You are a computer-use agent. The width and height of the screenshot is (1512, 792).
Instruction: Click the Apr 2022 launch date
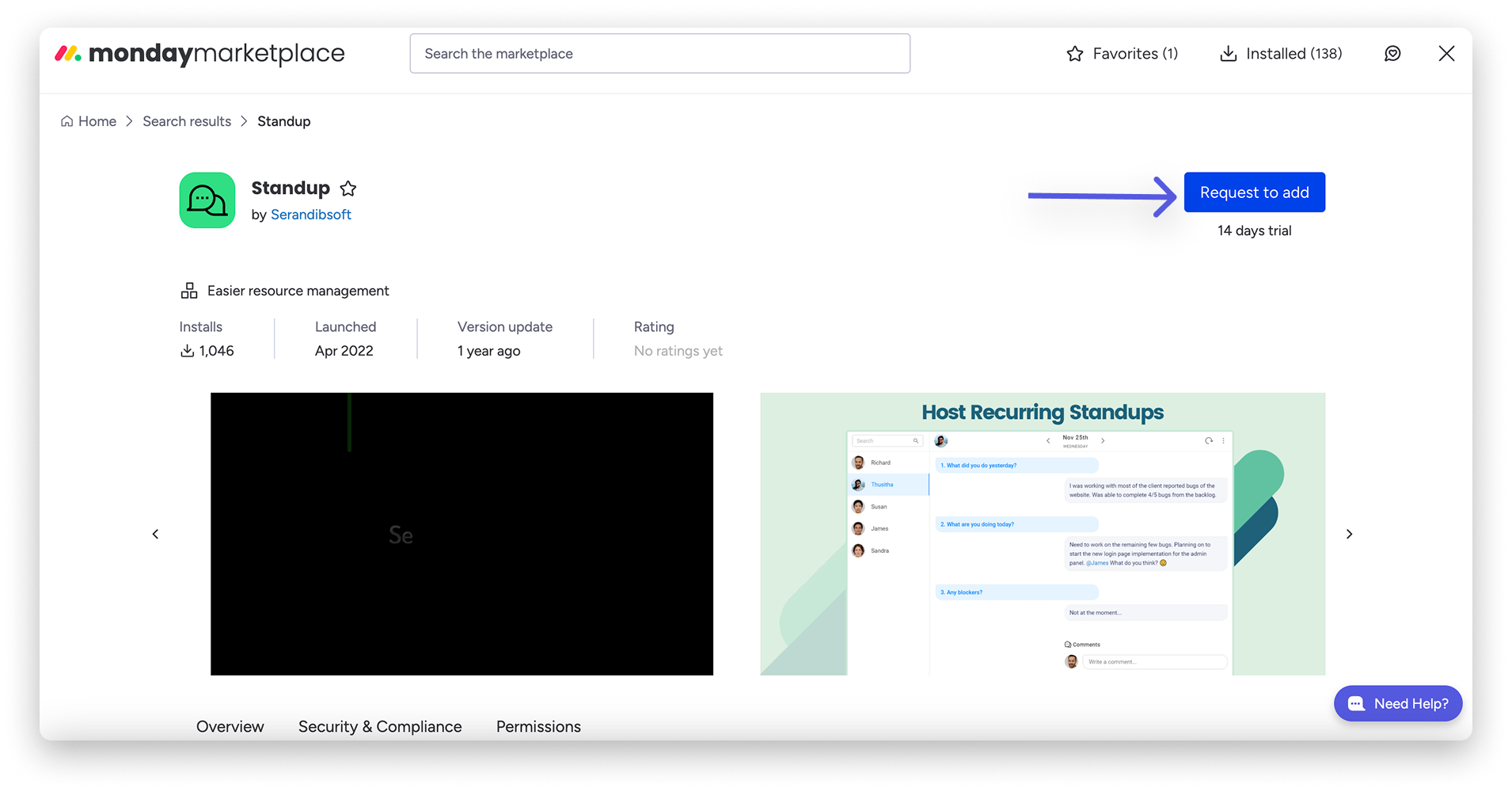point(344,351)
